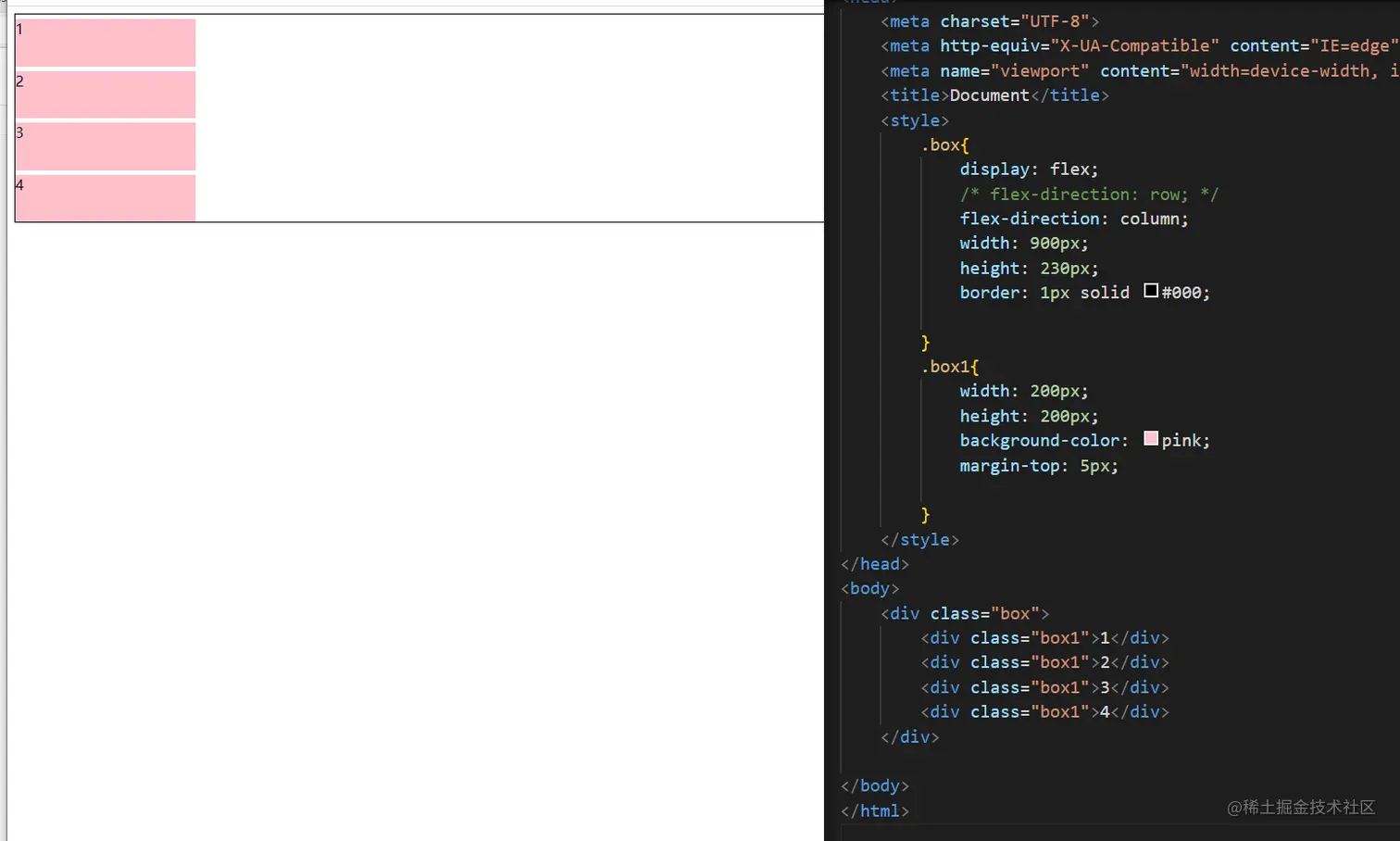Click the meta name="viewport" line
The height and width of the screenshot is (841, 1400).
click(1140, 71)
